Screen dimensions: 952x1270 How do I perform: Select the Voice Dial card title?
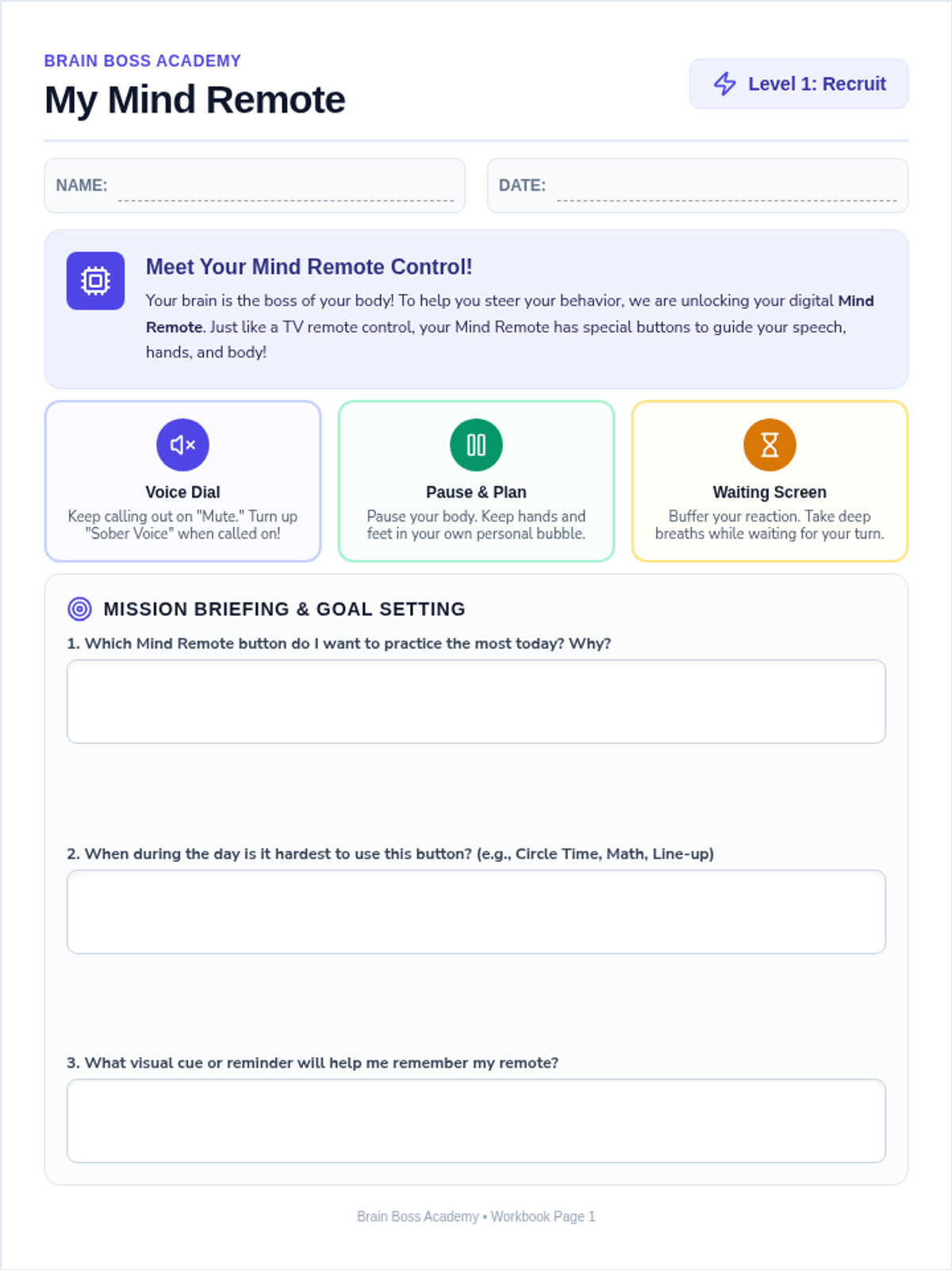[182, 492]
